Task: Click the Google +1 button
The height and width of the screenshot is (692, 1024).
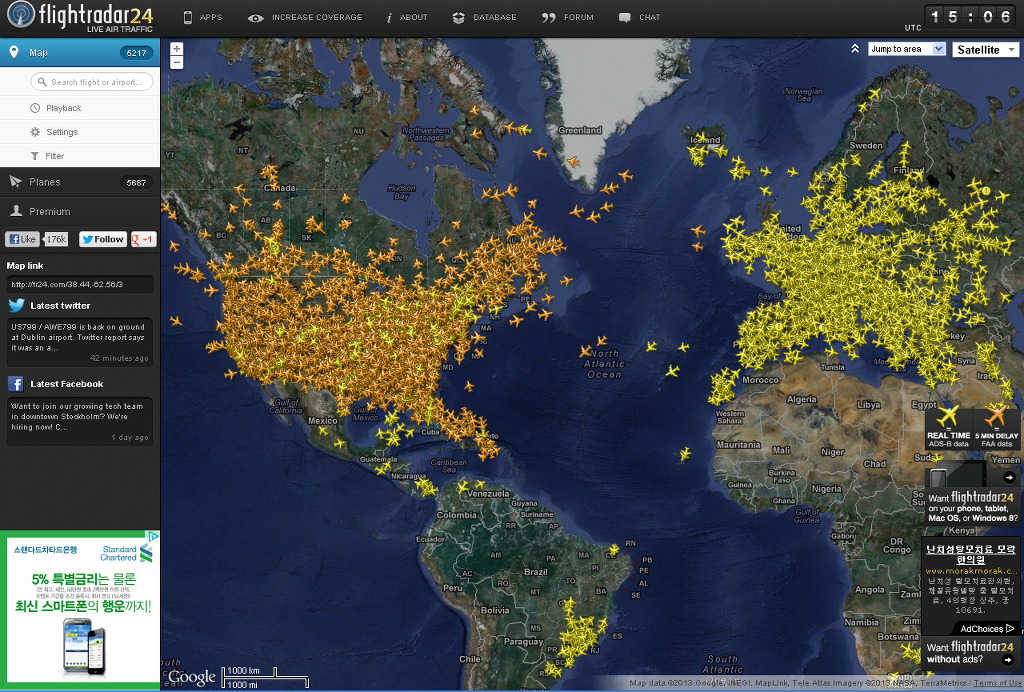Action: [x=144, y=239]
